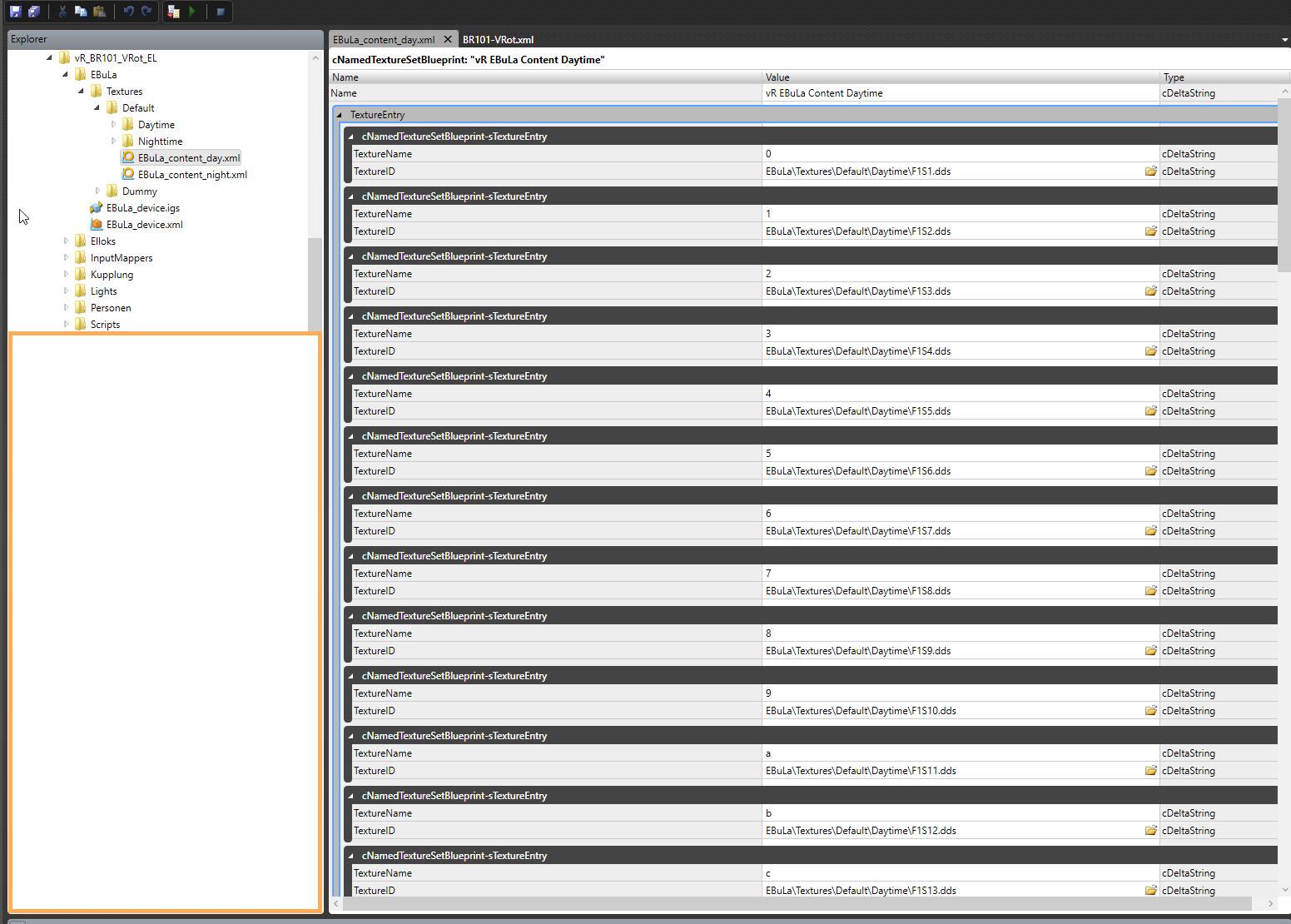Close the EBuLa_content_day.xml tab
The height and width of the screenshot is (924, 1291).
(448, 39)
